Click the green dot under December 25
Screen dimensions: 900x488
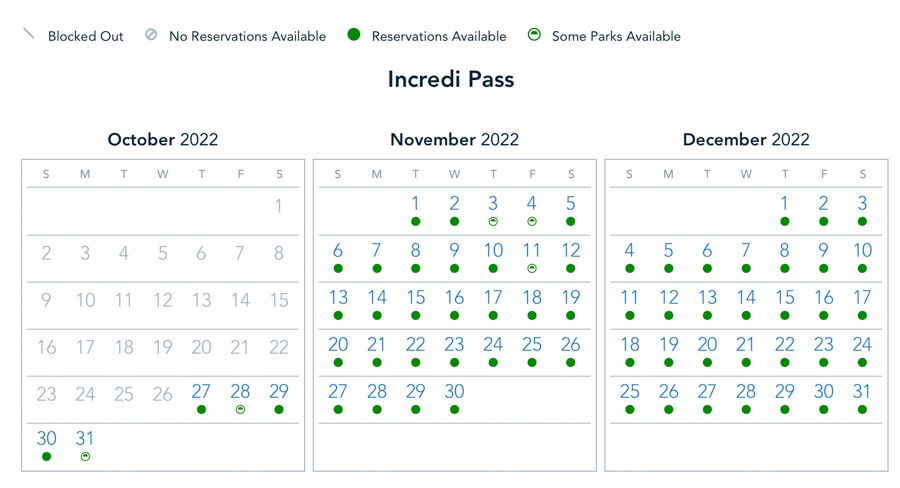[x=630, y=410]
